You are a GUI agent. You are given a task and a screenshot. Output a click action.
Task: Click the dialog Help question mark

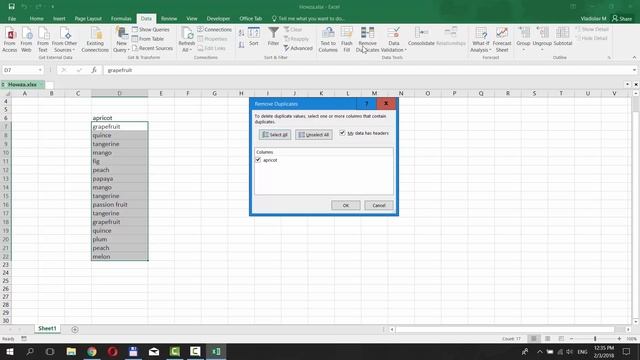(367, 104)
